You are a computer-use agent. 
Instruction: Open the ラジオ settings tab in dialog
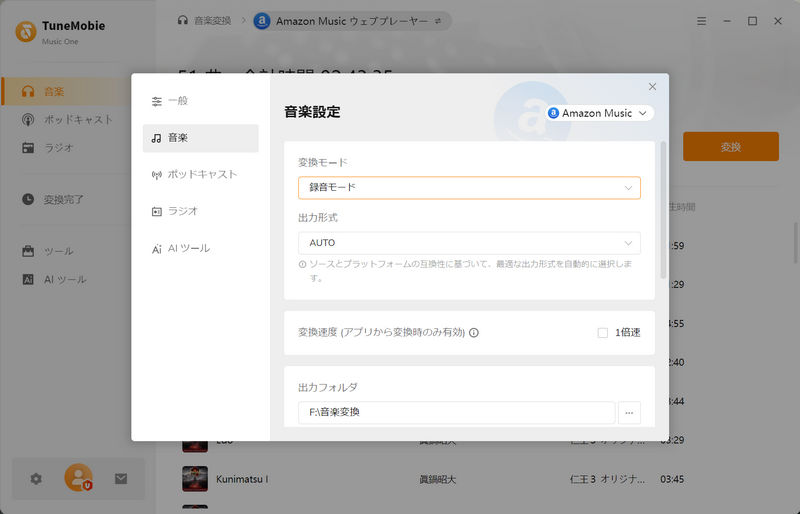point(200,211)
